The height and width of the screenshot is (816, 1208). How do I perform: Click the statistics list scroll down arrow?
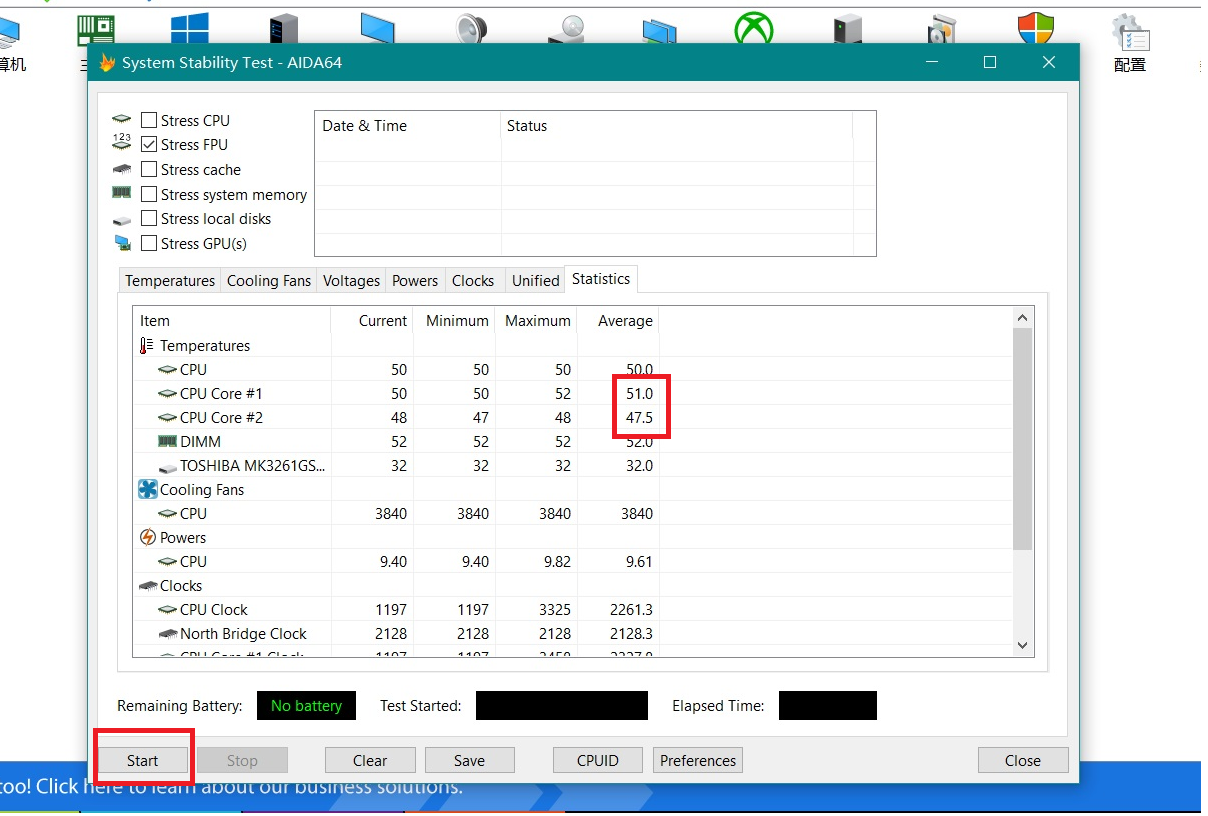pos(1022,646)
